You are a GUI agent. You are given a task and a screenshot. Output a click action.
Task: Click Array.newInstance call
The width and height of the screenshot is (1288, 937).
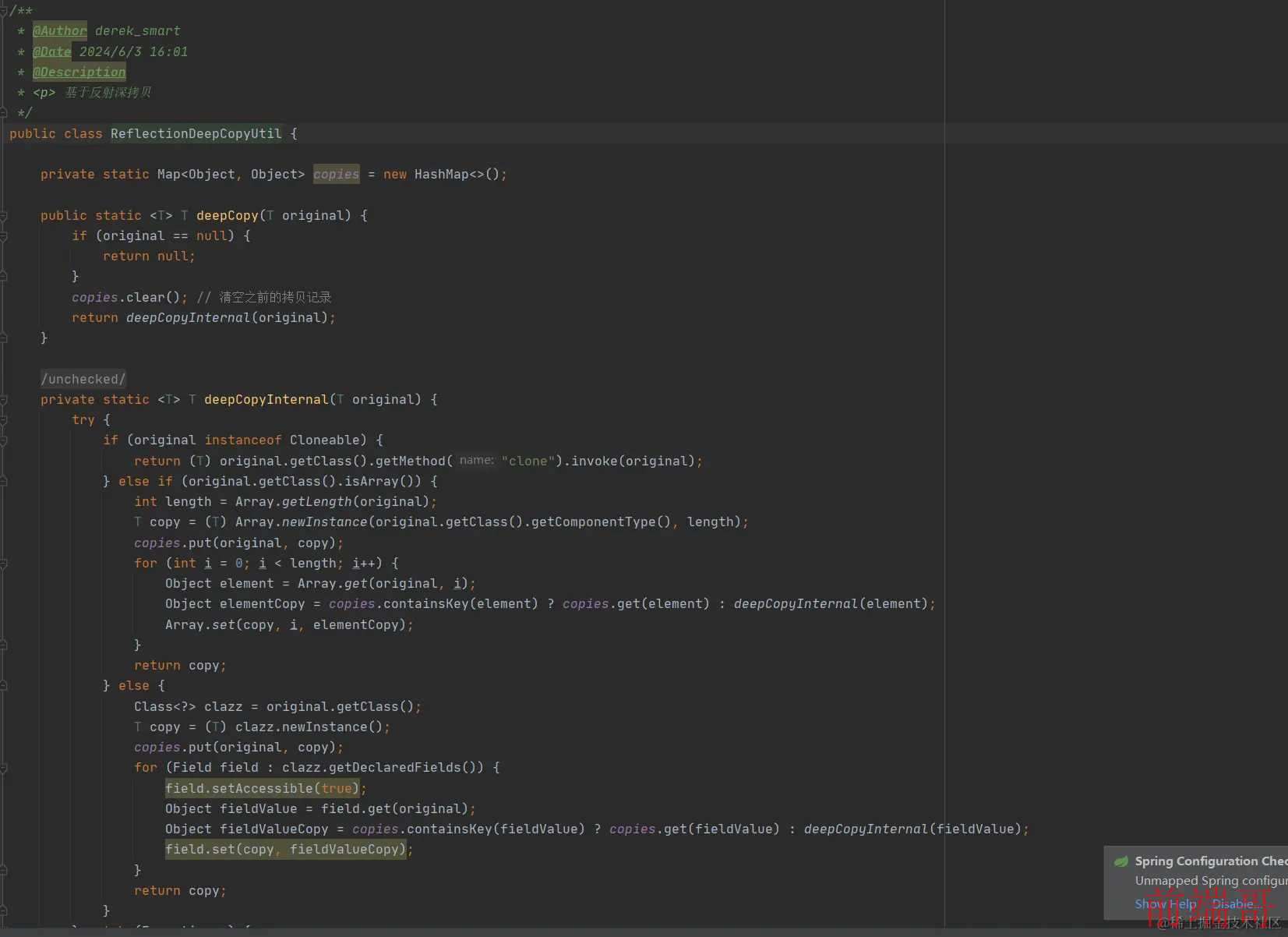pyautogui.click(x=302, y=522)
